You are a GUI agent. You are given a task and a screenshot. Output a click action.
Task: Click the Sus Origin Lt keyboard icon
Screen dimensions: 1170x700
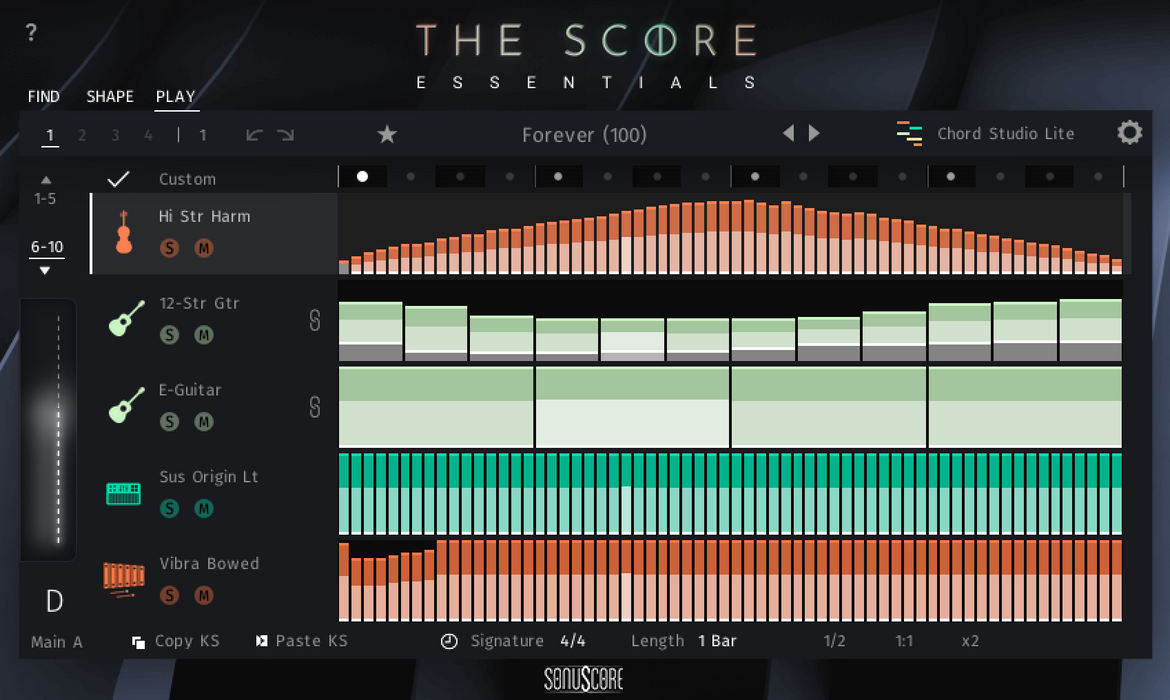click(x=122, y=491)
